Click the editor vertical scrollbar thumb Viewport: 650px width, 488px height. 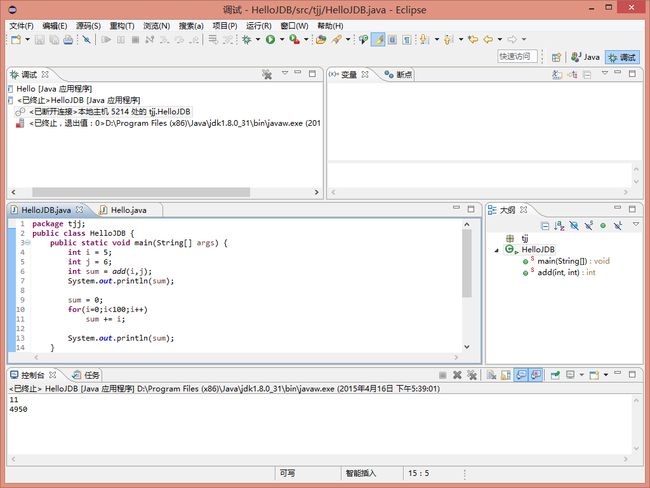(x=467, y=264)
